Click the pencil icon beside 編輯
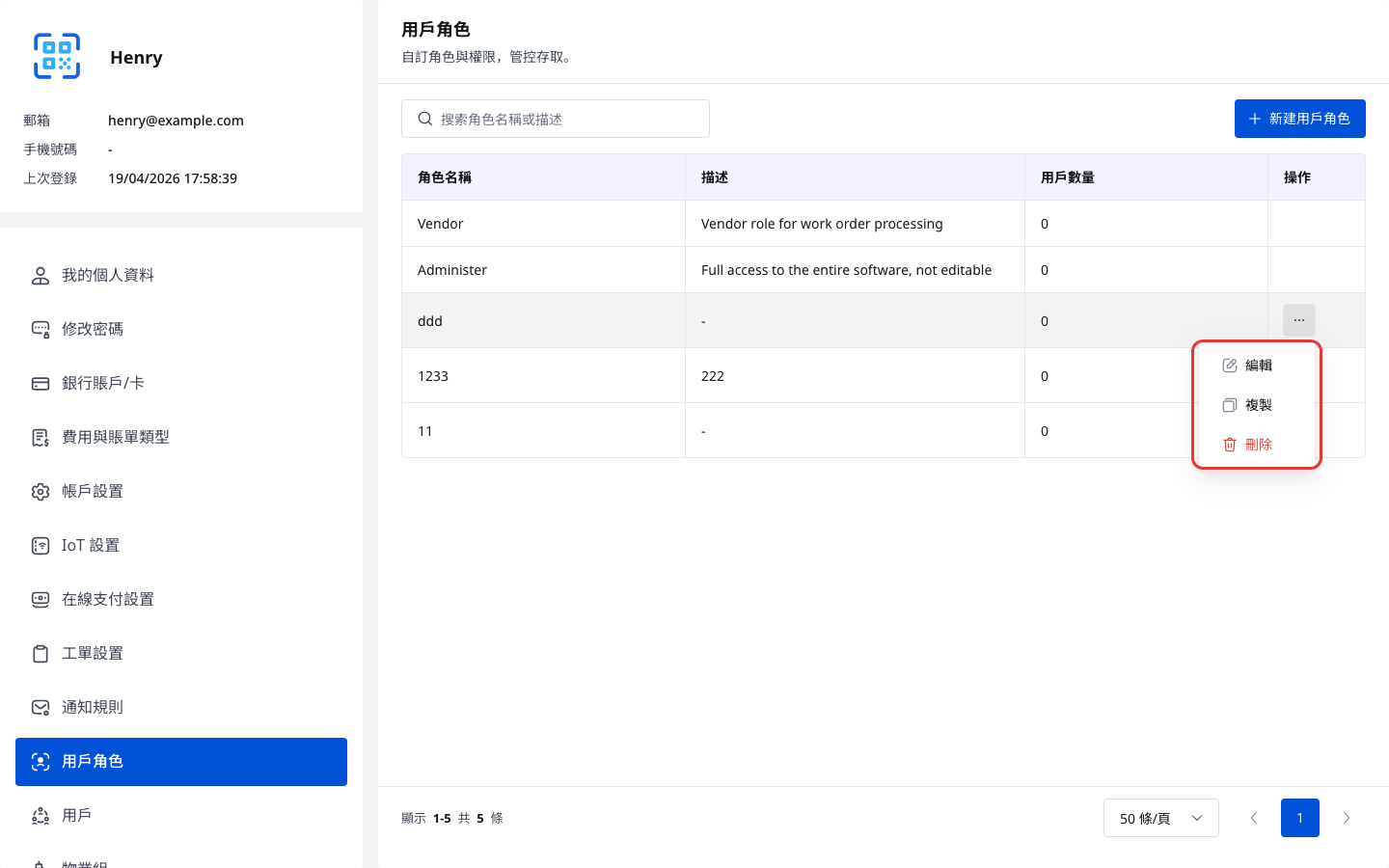The image size is (1389, 868). point(1230,366)
